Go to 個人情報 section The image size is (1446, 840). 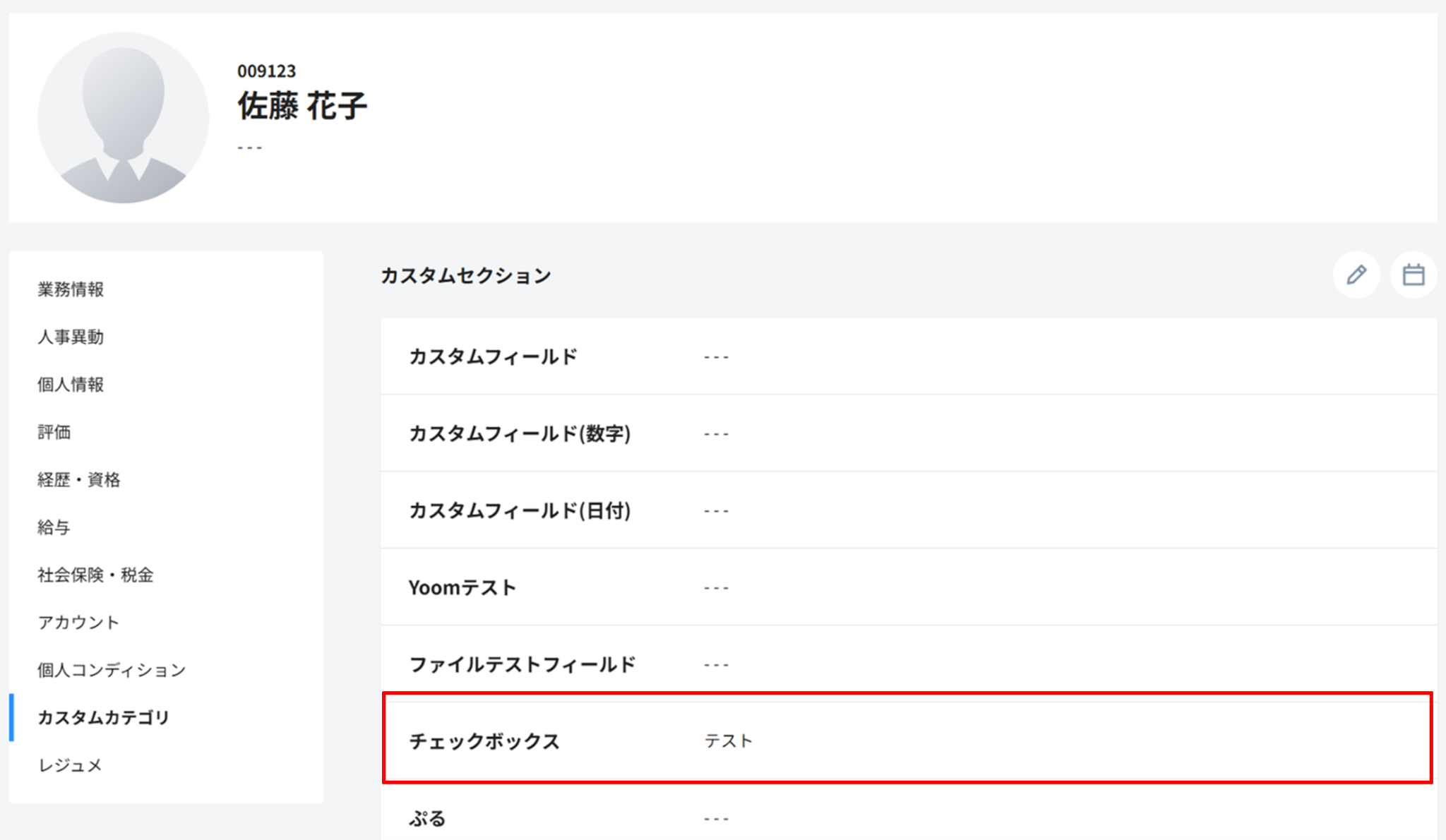click(x=71, y=385)
